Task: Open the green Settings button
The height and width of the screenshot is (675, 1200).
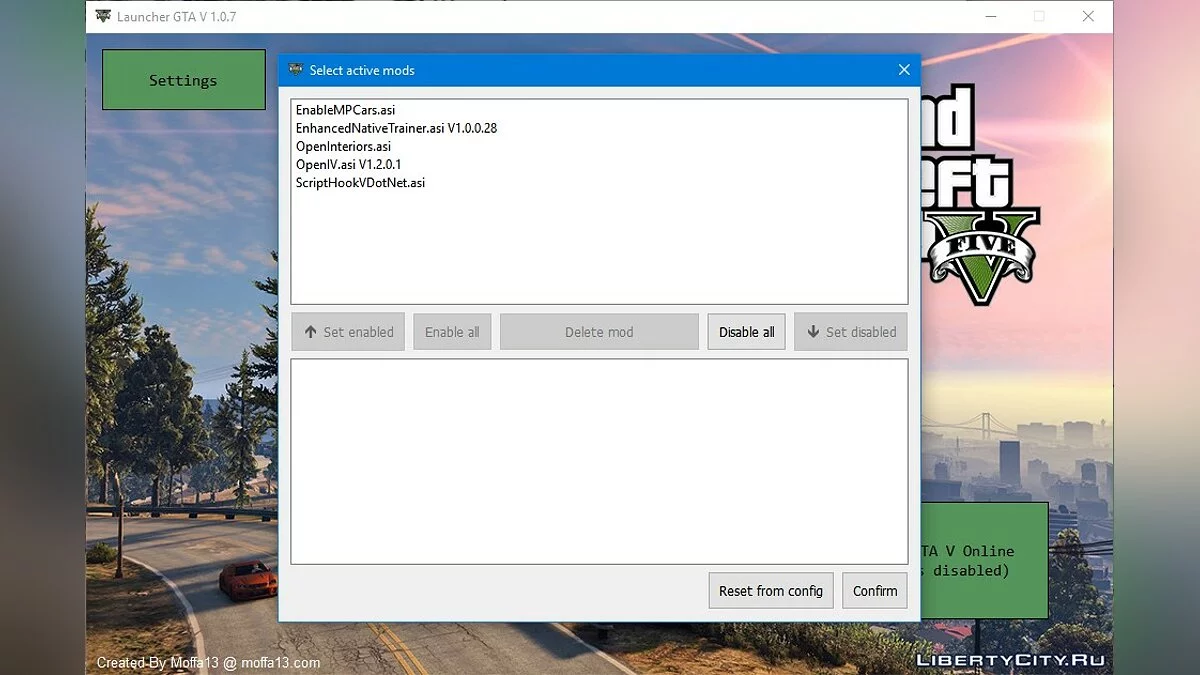Action: (x=183, y=80)
